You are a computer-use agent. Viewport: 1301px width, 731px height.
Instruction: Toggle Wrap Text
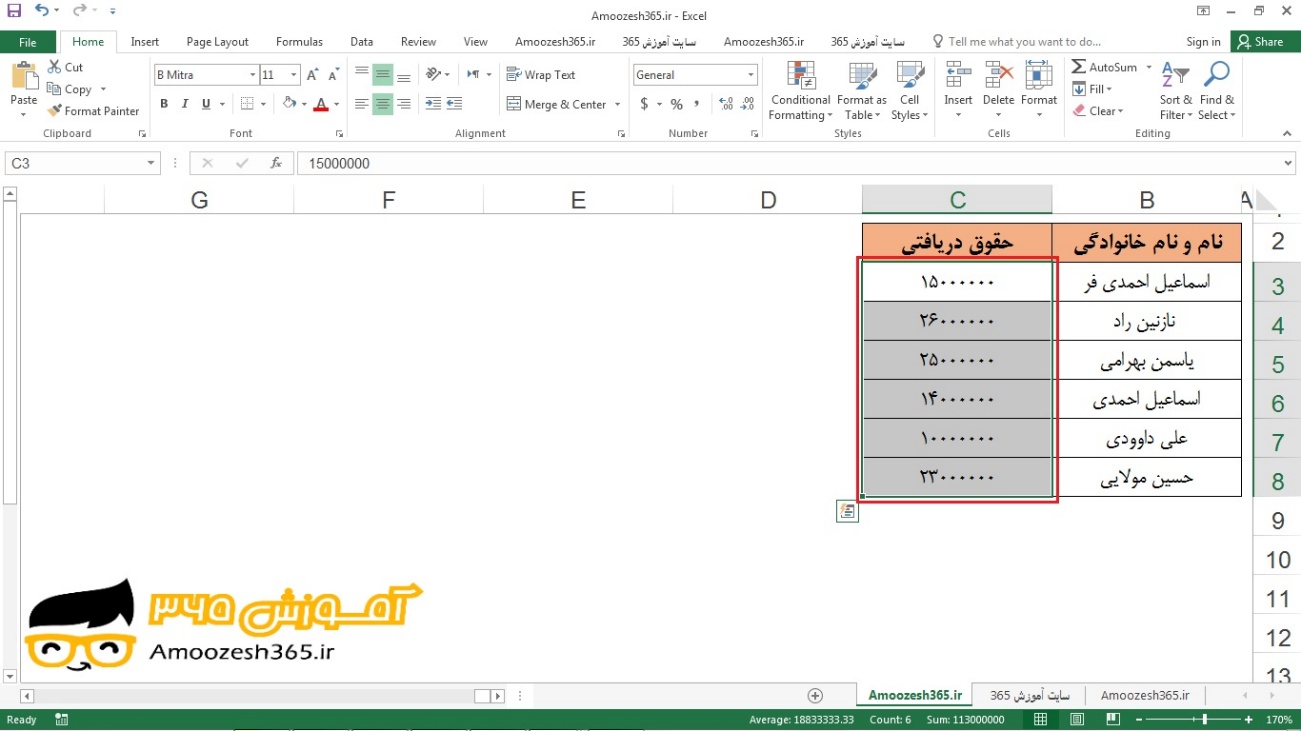(x=541, y=75)
